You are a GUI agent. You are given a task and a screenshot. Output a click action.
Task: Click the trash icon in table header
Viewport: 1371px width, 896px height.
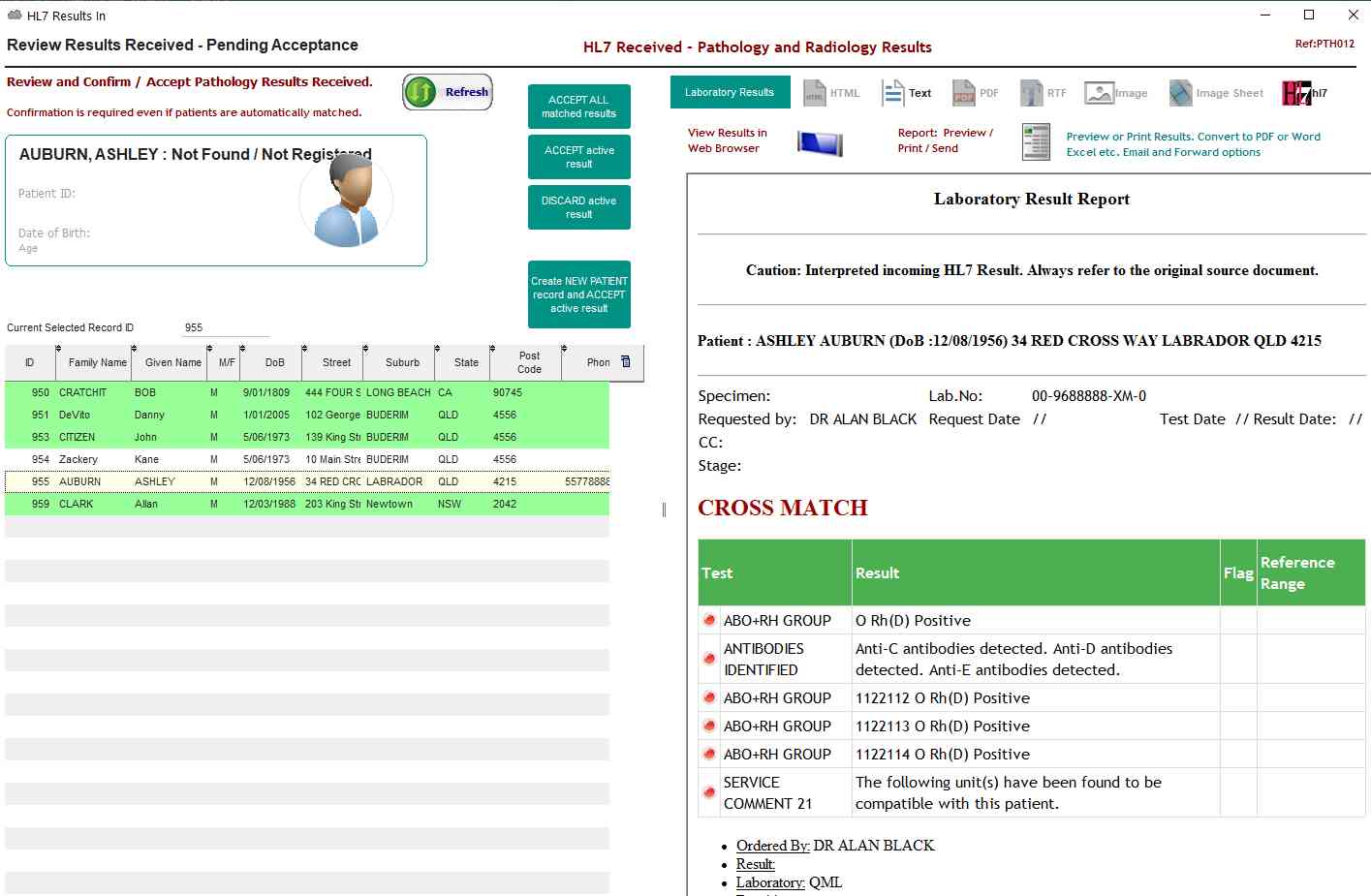[626, 361]
